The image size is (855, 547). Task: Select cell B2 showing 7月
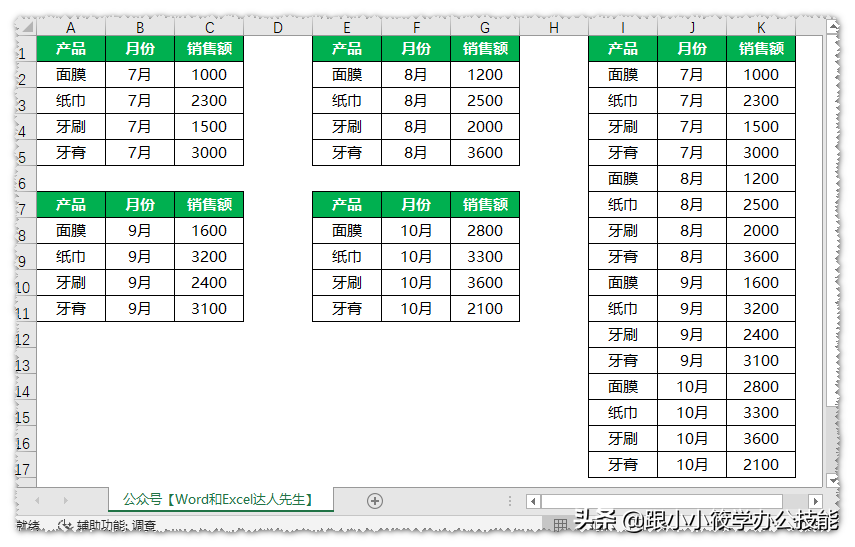click(x=140, y=75)
